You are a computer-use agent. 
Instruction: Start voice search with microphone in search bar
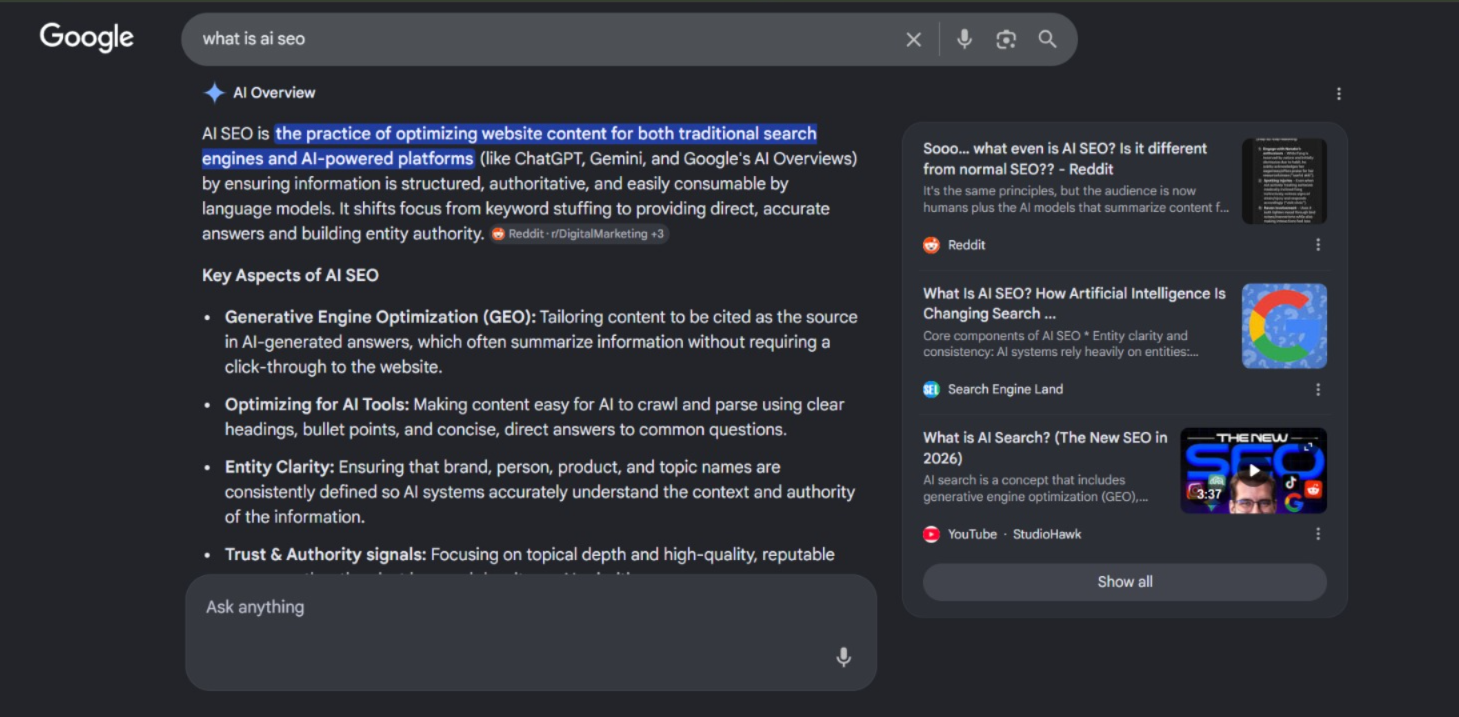click(964, 39)
